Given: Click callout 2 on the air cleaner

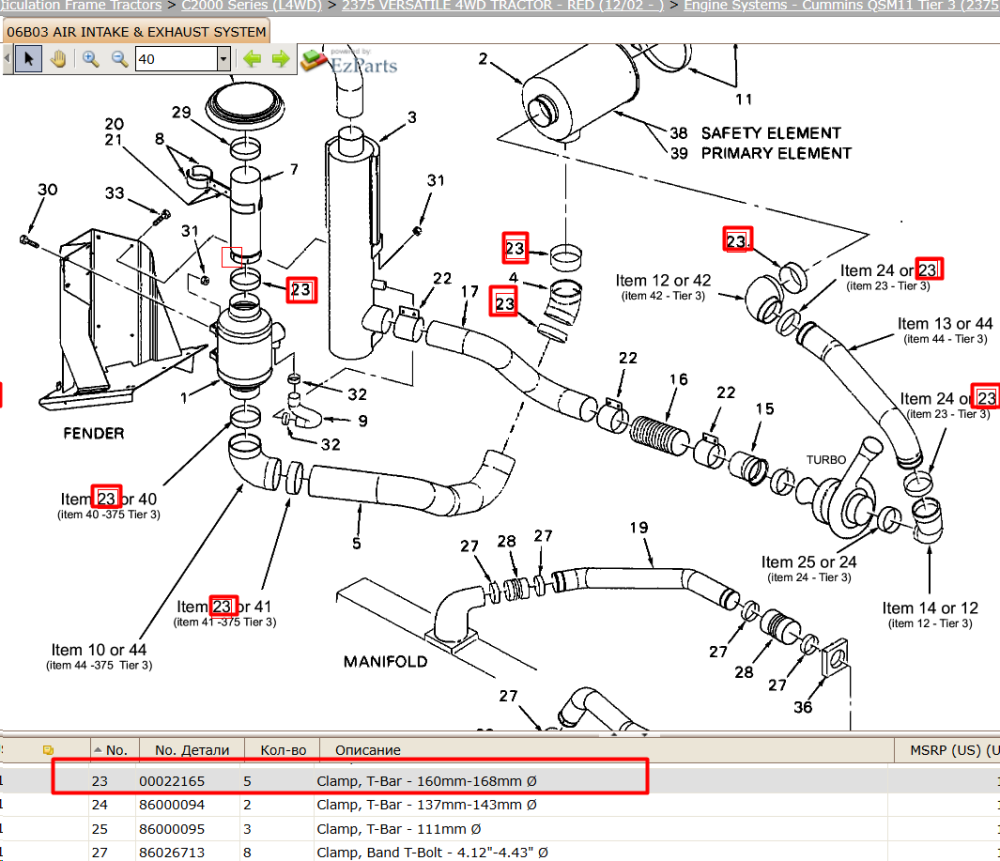Looking at the screenshot, I should [483, 59].
